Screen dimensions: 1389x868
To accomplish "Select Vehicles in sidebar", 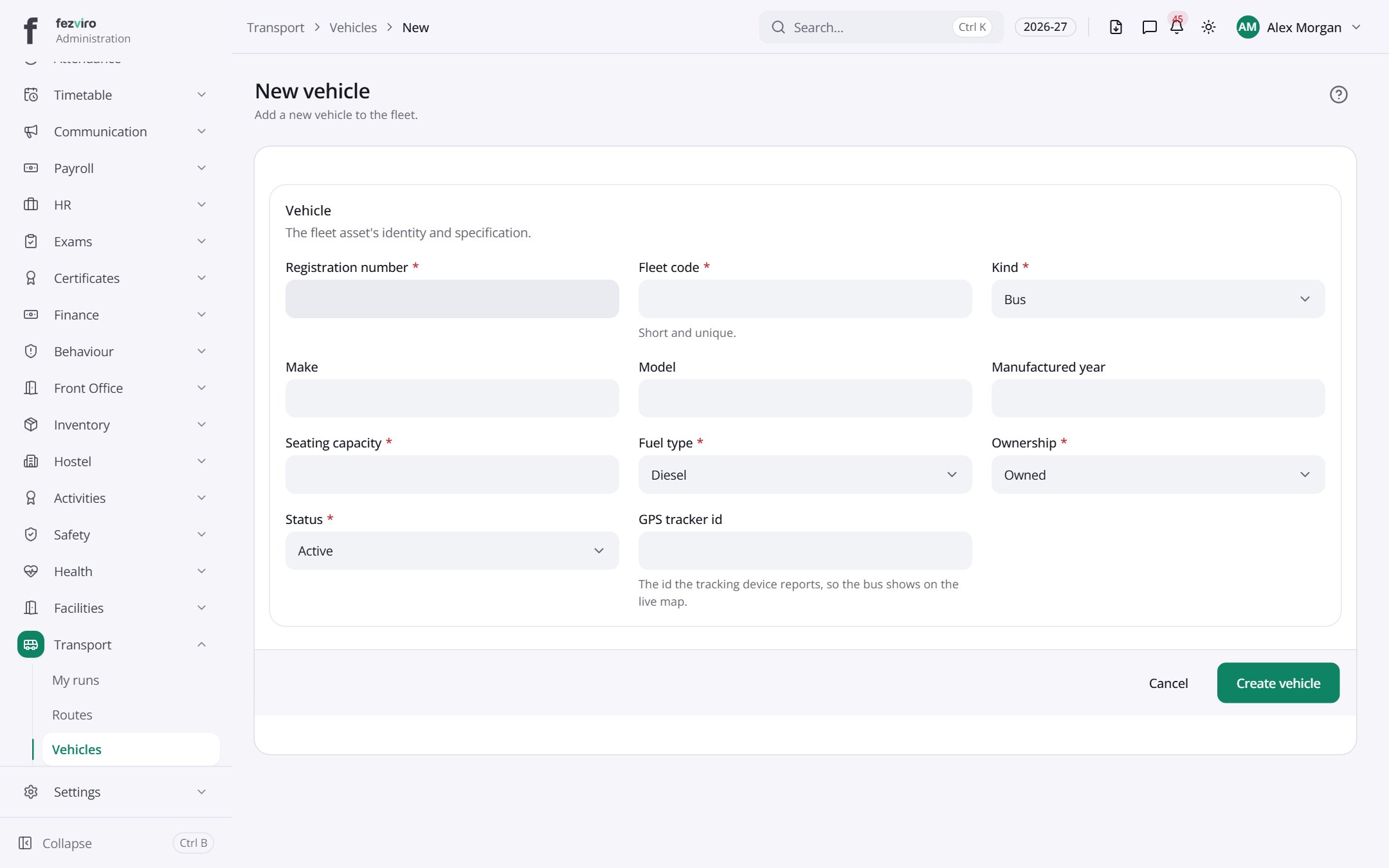I will (x=131, y=749).
